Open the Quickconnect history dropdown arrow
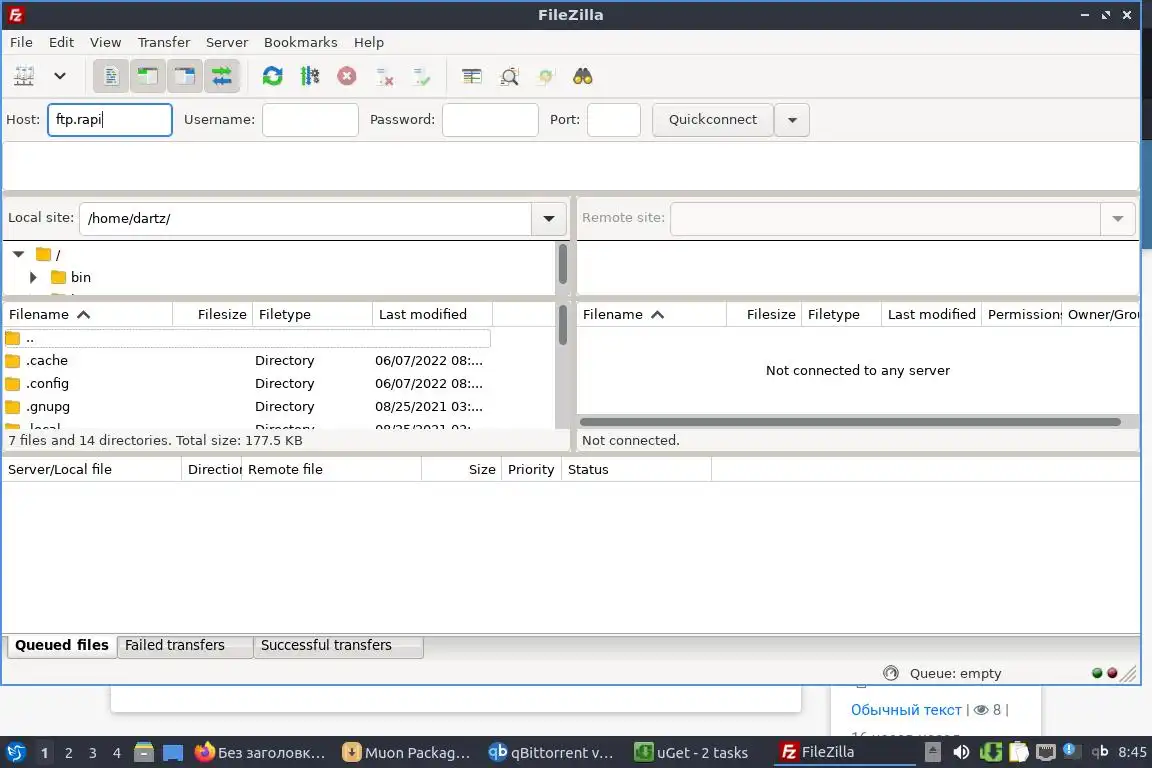 (x=792, y=120)
